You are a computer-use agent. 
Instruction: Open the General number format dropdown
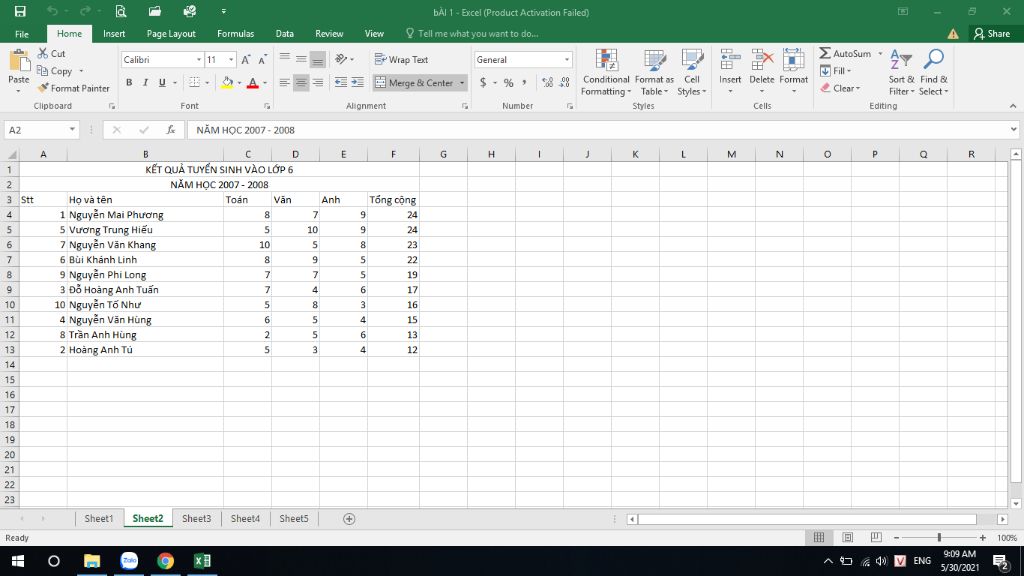(x=566, y=59)
